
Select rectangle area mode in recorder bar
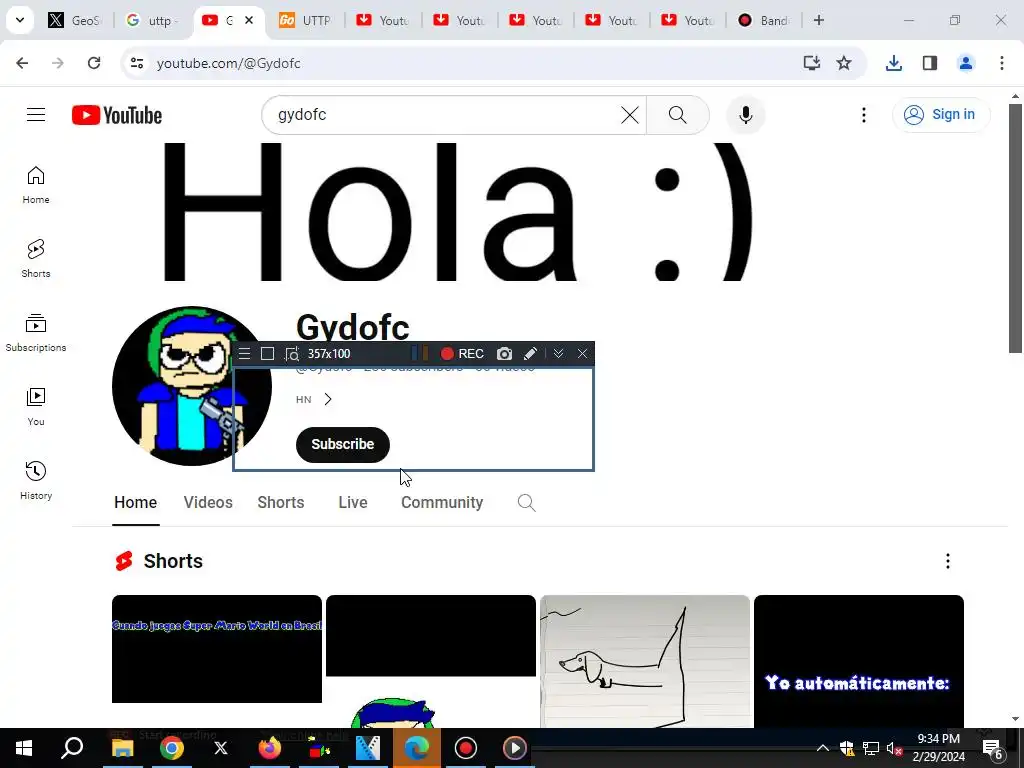[267, 354]
